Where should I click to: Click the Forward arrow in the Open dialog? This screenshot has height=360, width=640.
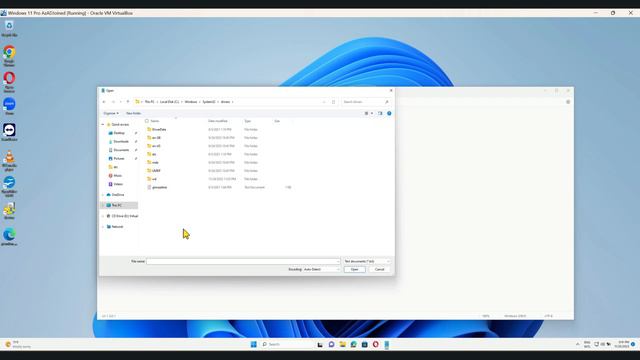pos(113,102)
